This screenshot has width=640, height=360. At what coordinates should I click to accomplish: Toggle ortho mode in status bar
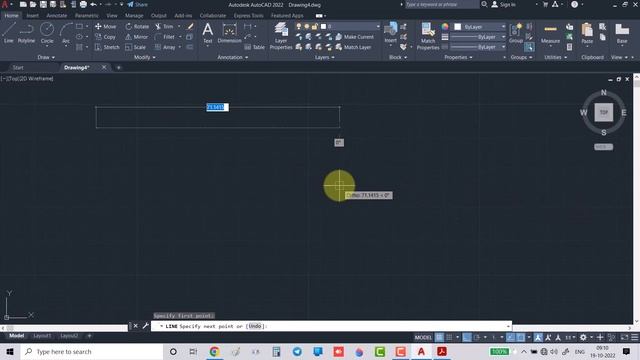coord(467,337)
